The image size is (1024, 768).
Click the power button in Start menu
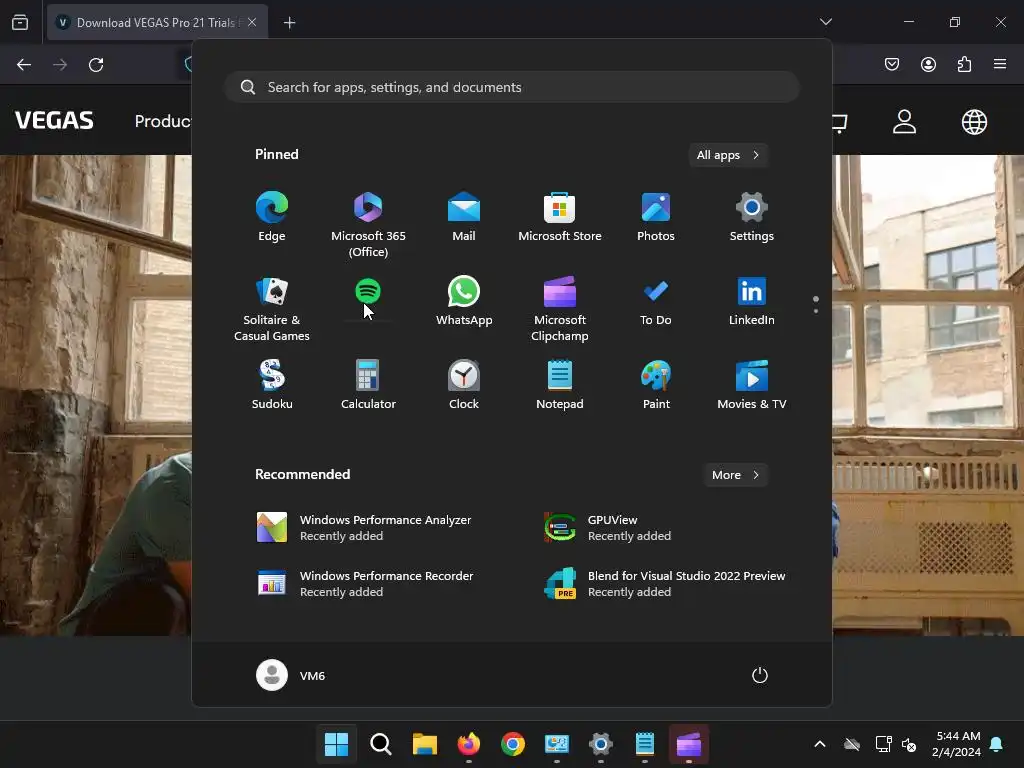[x=760, y=675]
